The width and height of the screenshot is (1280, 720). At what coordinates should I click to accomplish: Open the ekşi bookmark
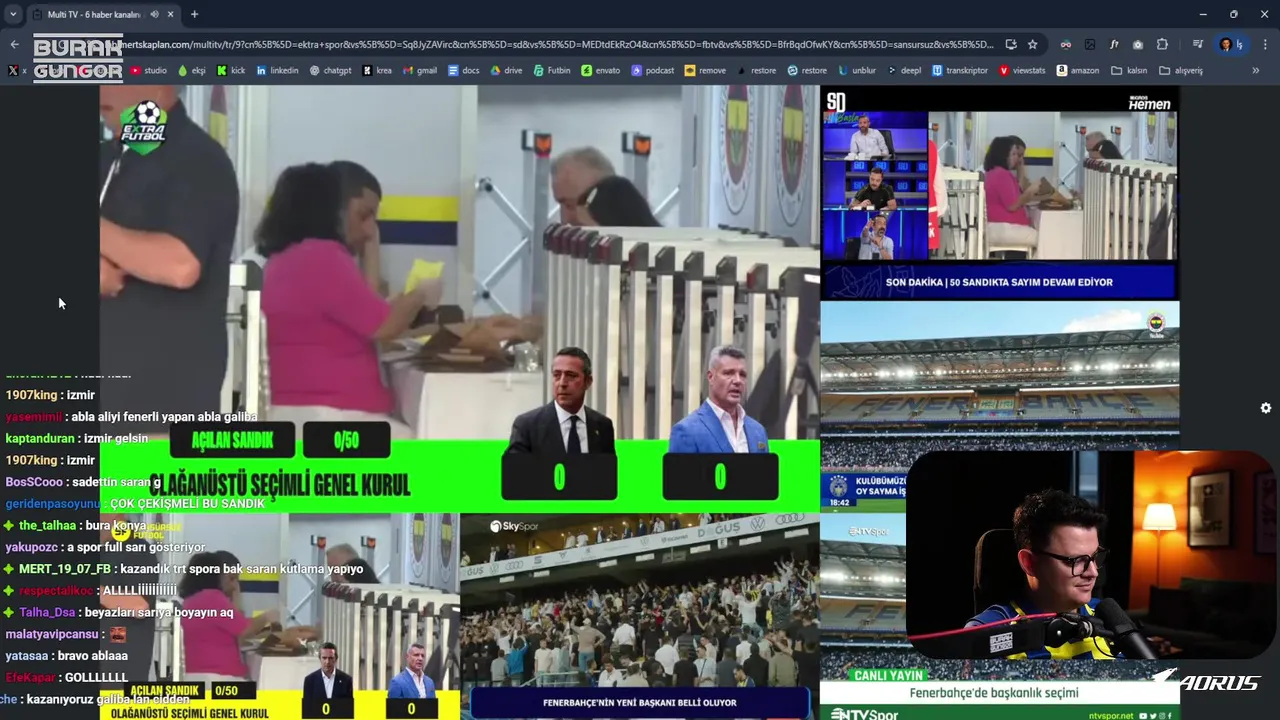click(x=191, y=71)
